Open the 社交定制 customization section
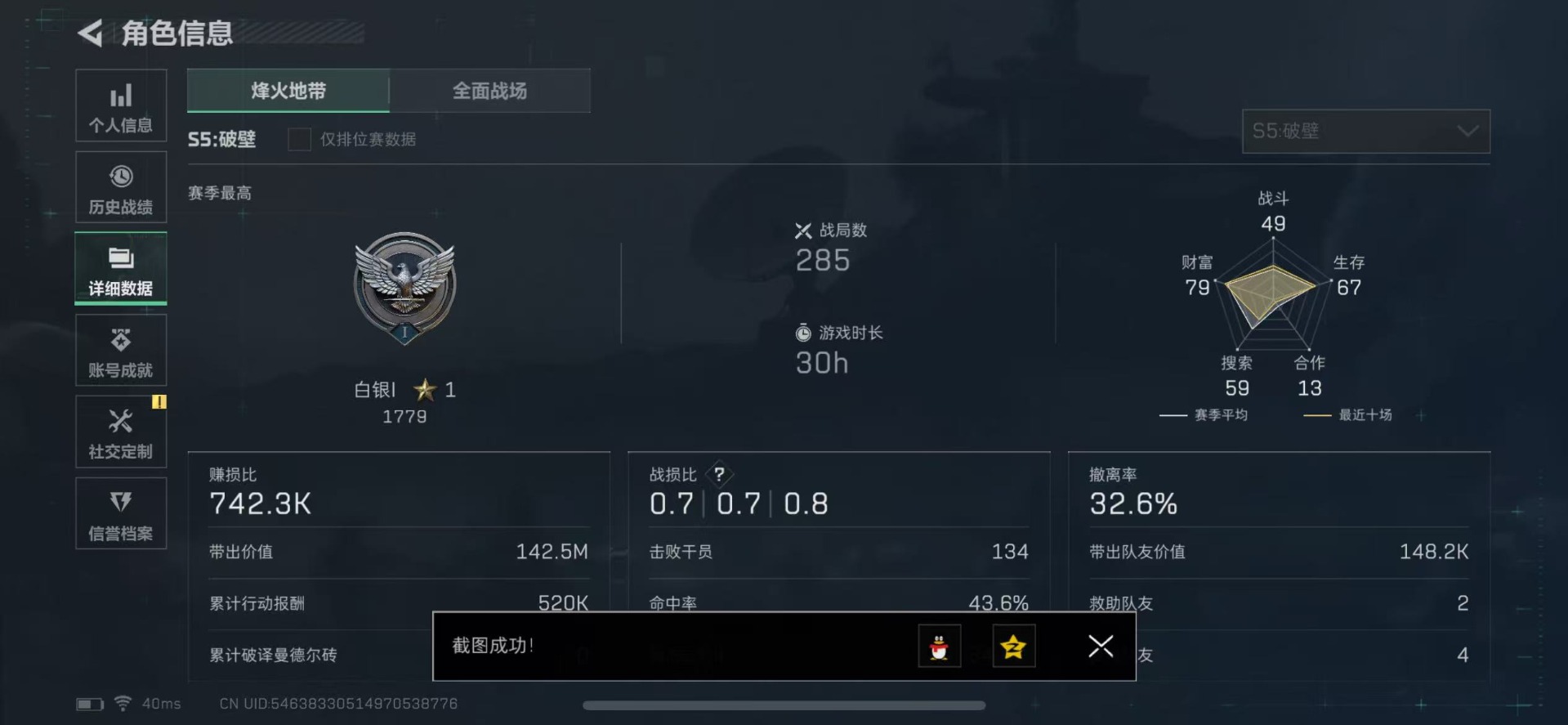 click(121, 432)
